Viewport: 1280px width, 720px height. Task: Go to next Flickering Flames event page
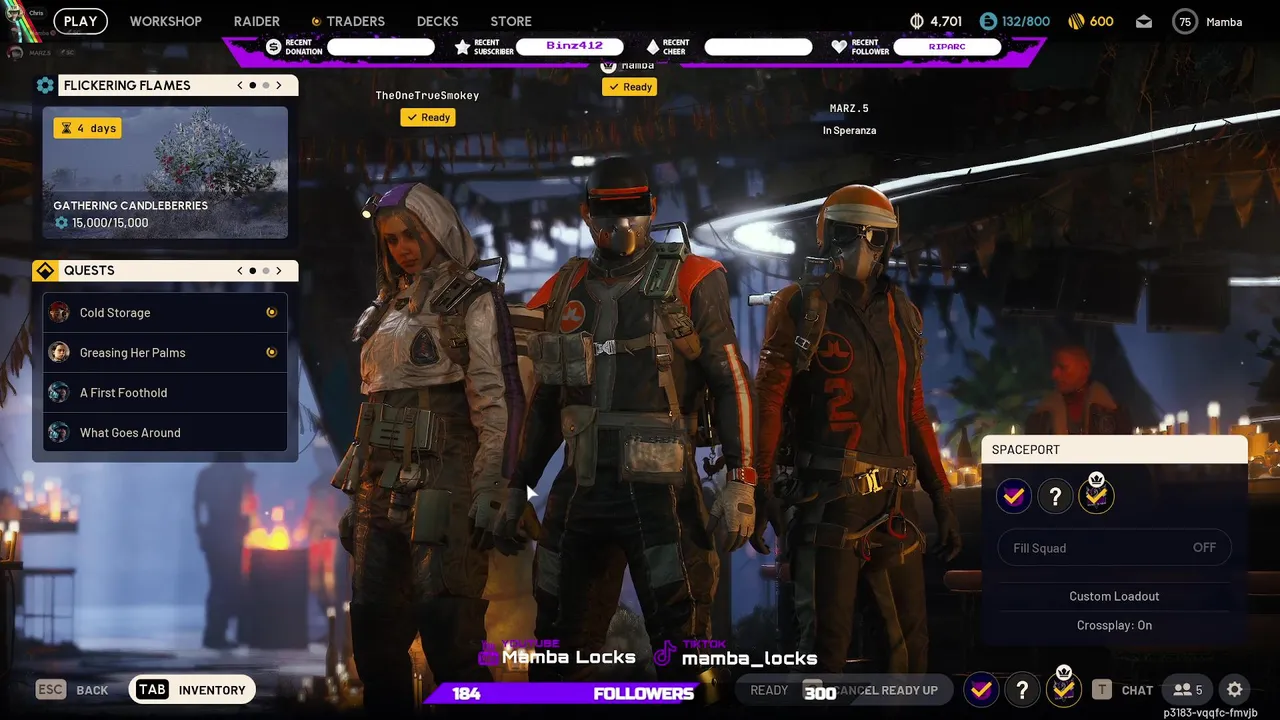coord(279,85)
